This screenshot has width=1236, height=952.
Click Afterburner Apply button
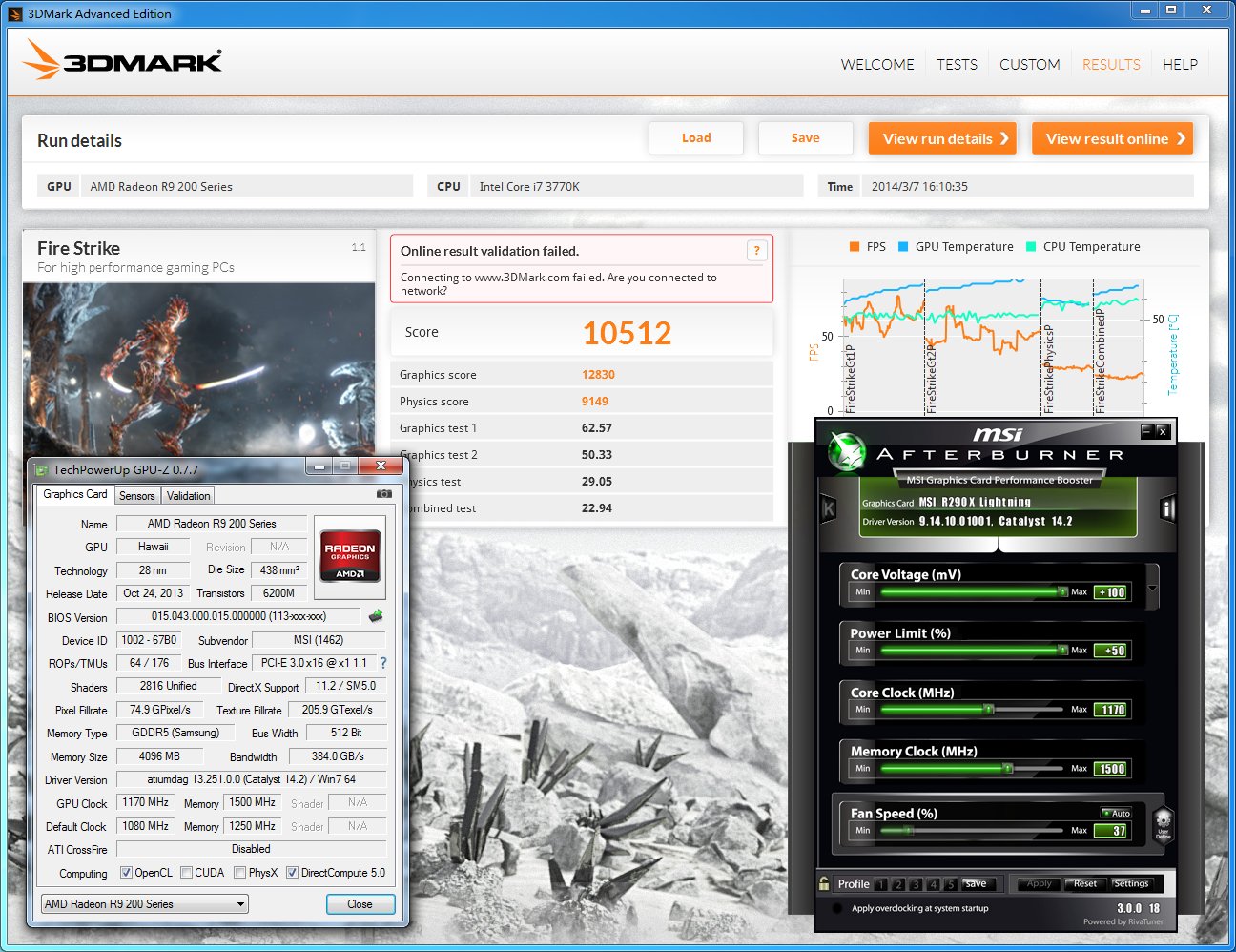pos(1039,883)
